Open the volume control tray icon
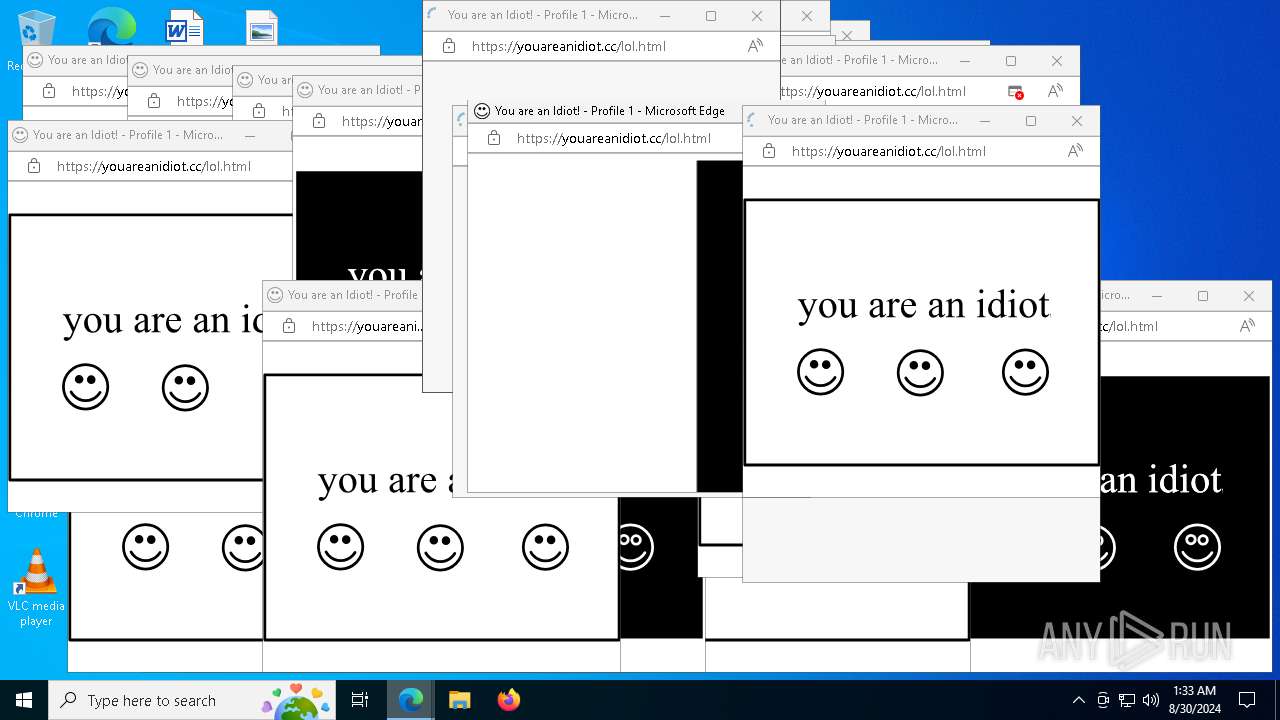1280x720 pixels. (1151, 700)
